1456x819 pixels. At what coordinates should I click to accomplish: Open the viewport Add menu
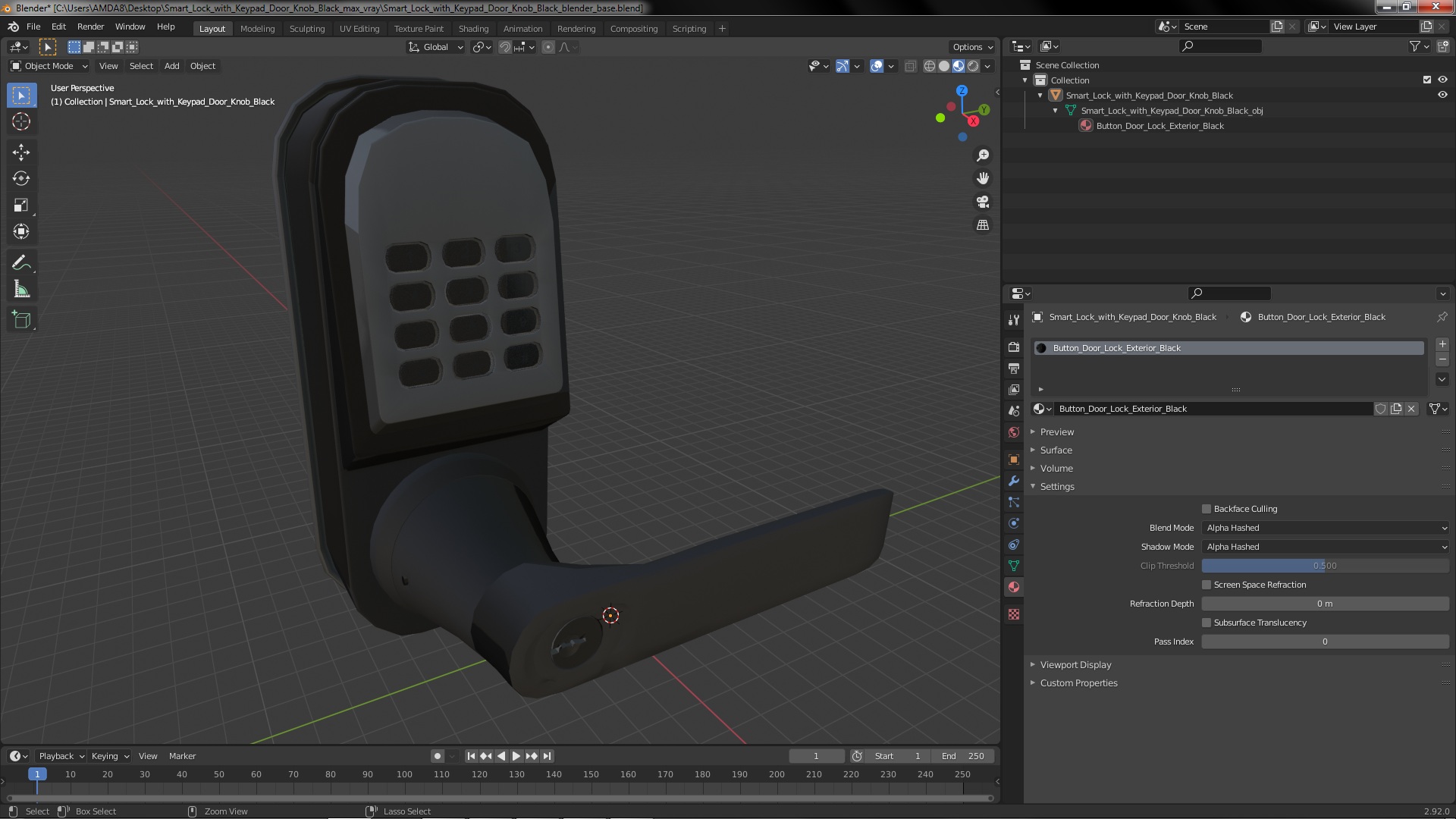click(172, 66)
